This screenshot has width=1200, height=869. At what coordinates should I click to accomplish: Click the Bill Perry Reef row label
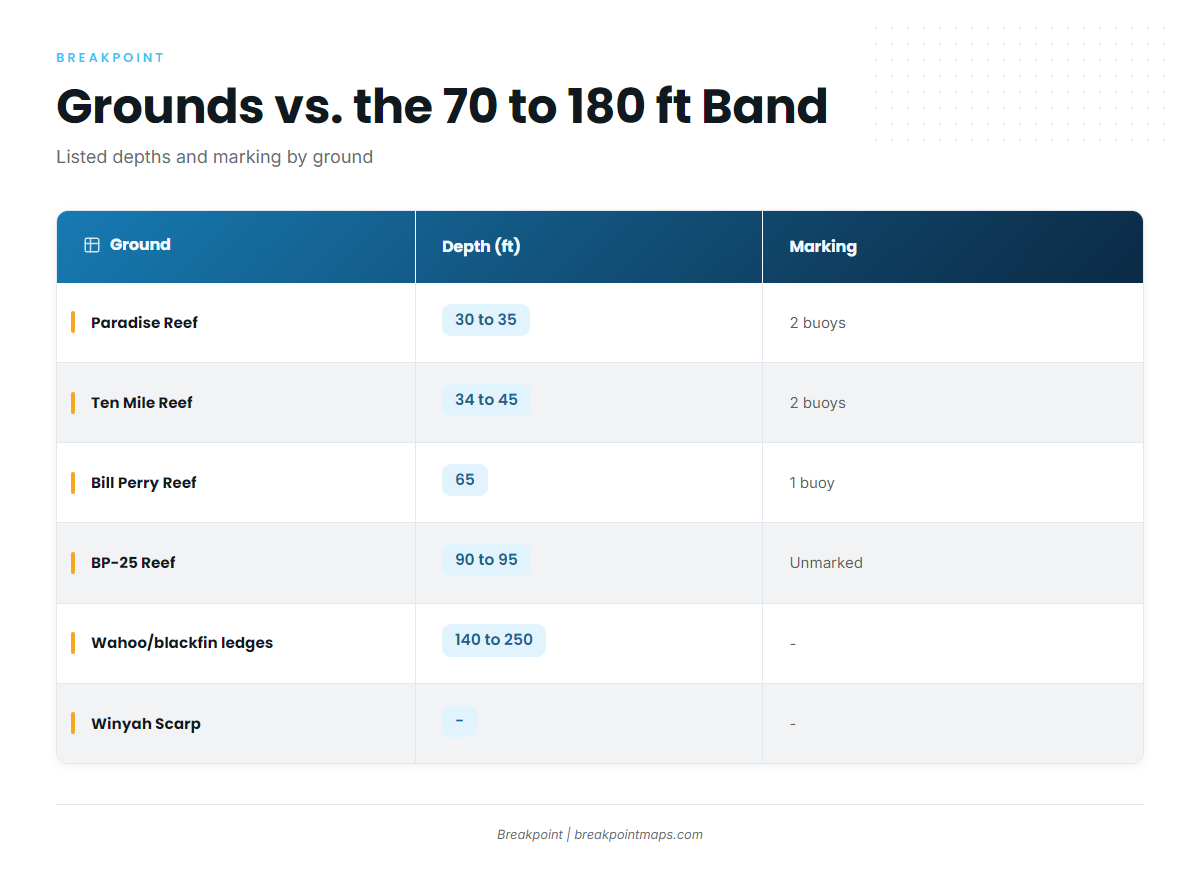pyautogui.click(x=144, y=483)
